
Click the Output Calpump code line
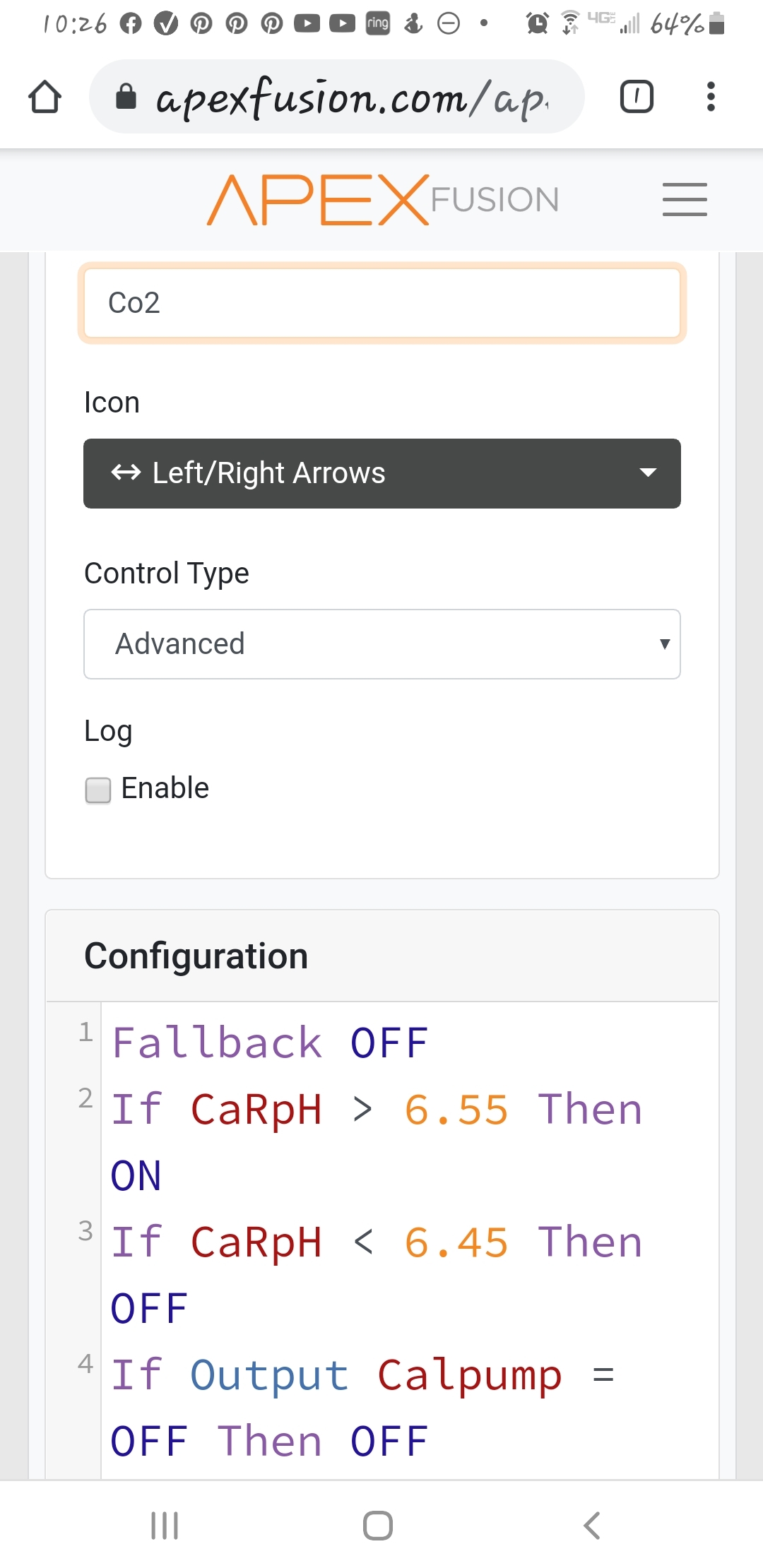click(x=363, y=1408)
